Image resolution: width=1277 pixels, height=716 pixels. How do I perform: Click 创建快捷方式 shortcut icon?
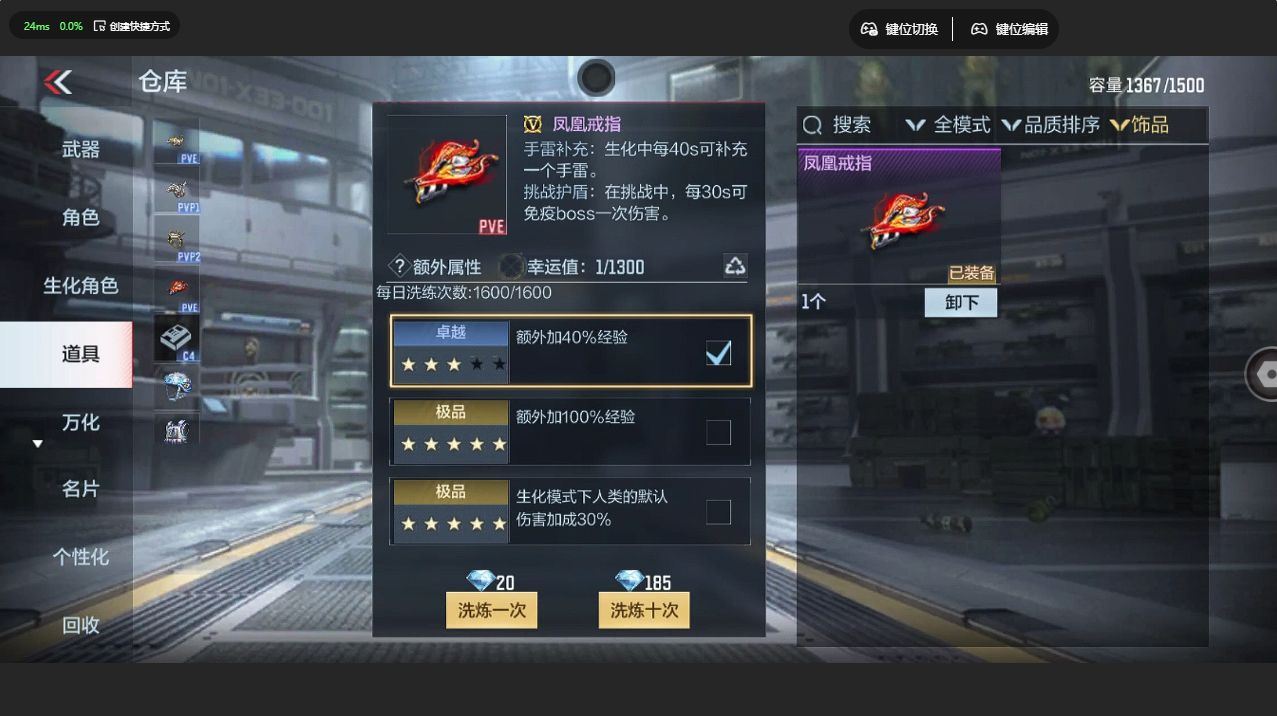click(99, 26)
